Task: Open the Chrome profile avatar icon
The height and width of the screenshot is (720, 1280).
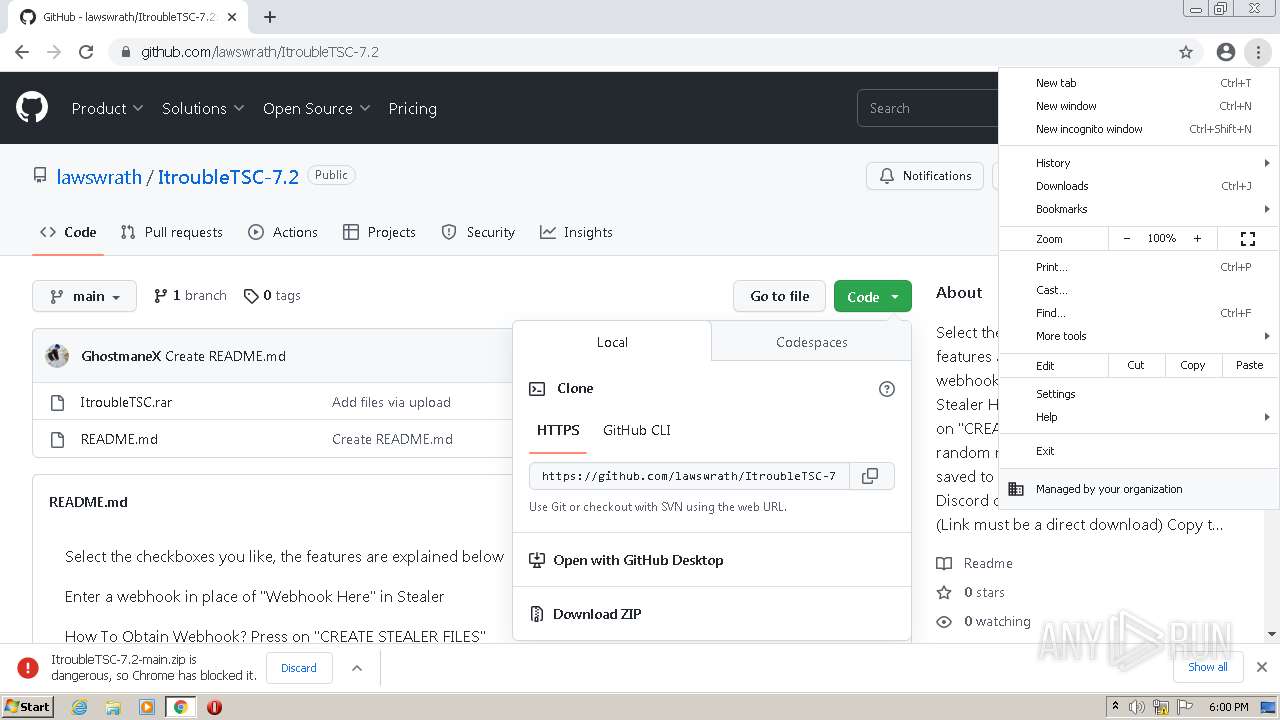Action: click(x=1226, y=52)
